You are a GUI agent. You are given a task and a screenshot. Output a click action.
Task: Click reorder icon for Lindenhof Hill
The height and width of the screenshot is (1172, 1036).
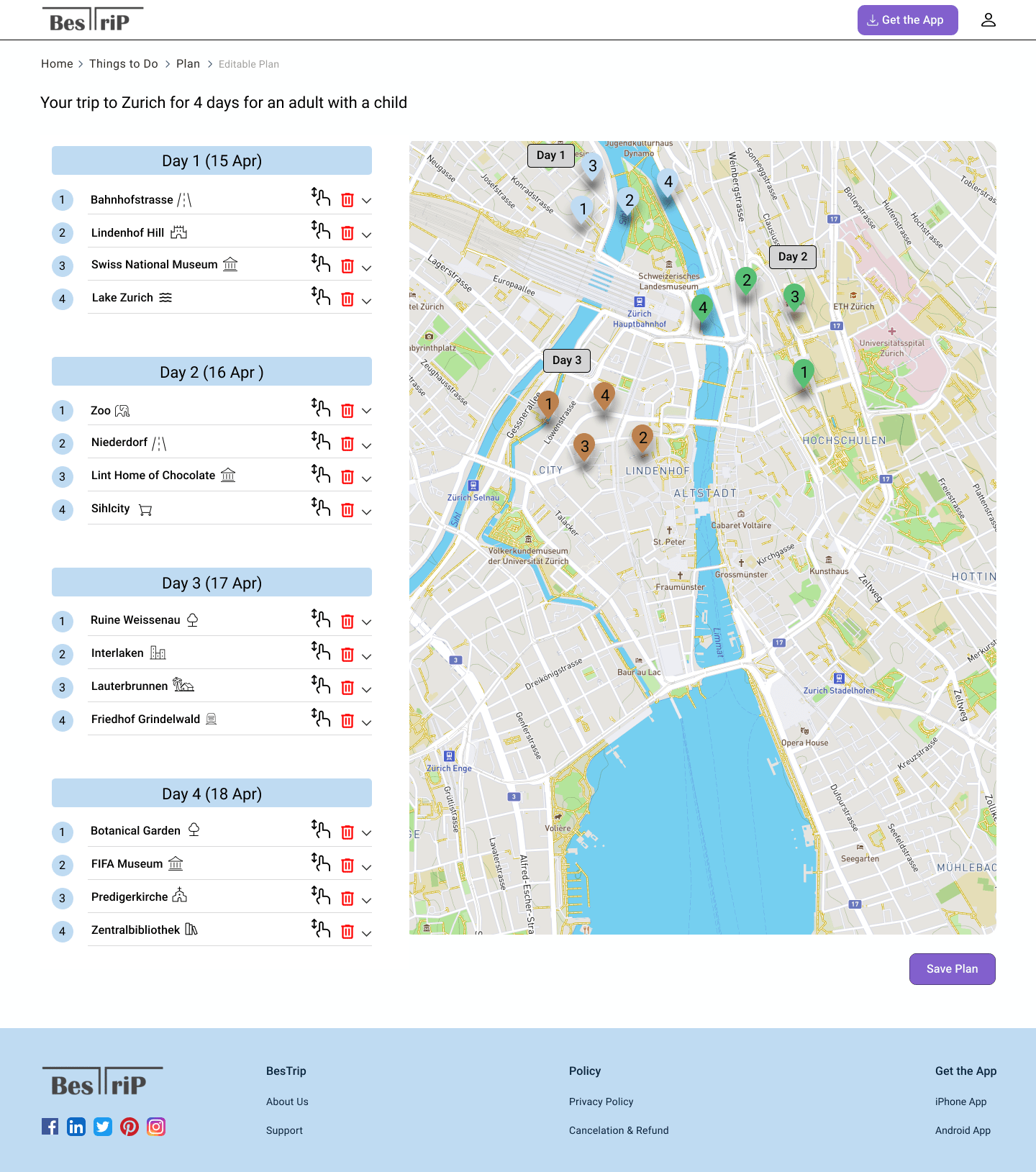[x=321, y=230]
